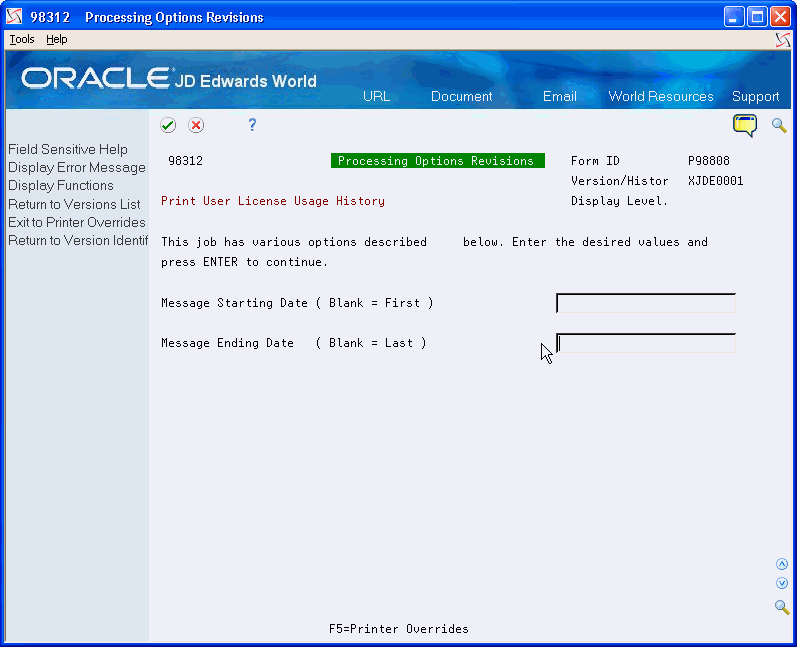Open the Help menu
This screenshot has width=797, height=647.
pyautogui.click(x=56, y=39)
